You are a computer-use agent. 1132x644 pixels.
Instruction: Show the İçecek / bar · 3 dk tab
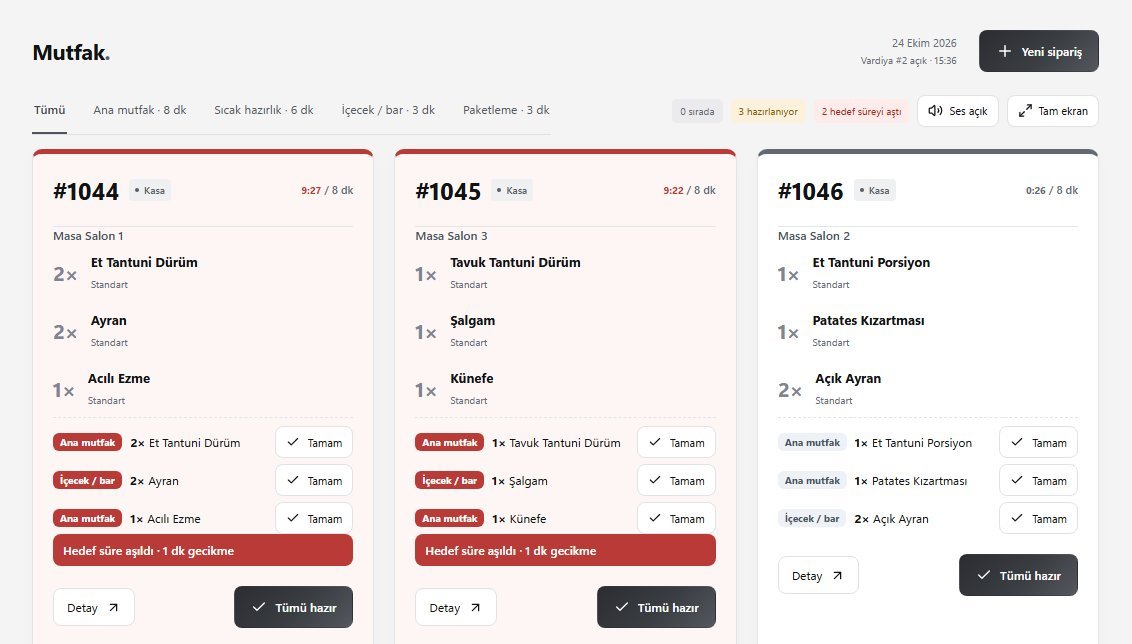pyautogui.click(x=388, y=110)
